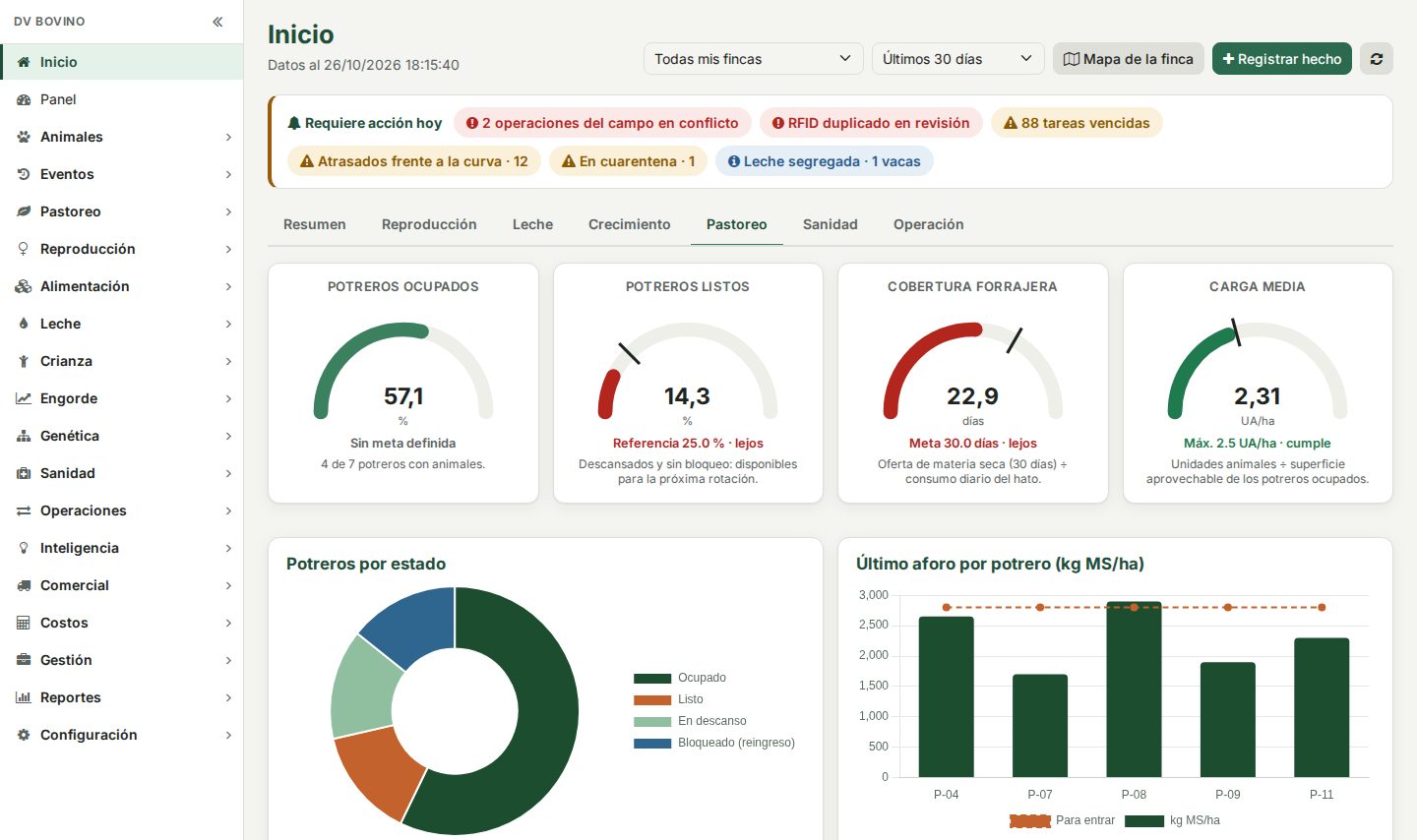Open the Últimos 30 días period dropdown
Viewport: 1417px width, 840px height.
[958, 59]
